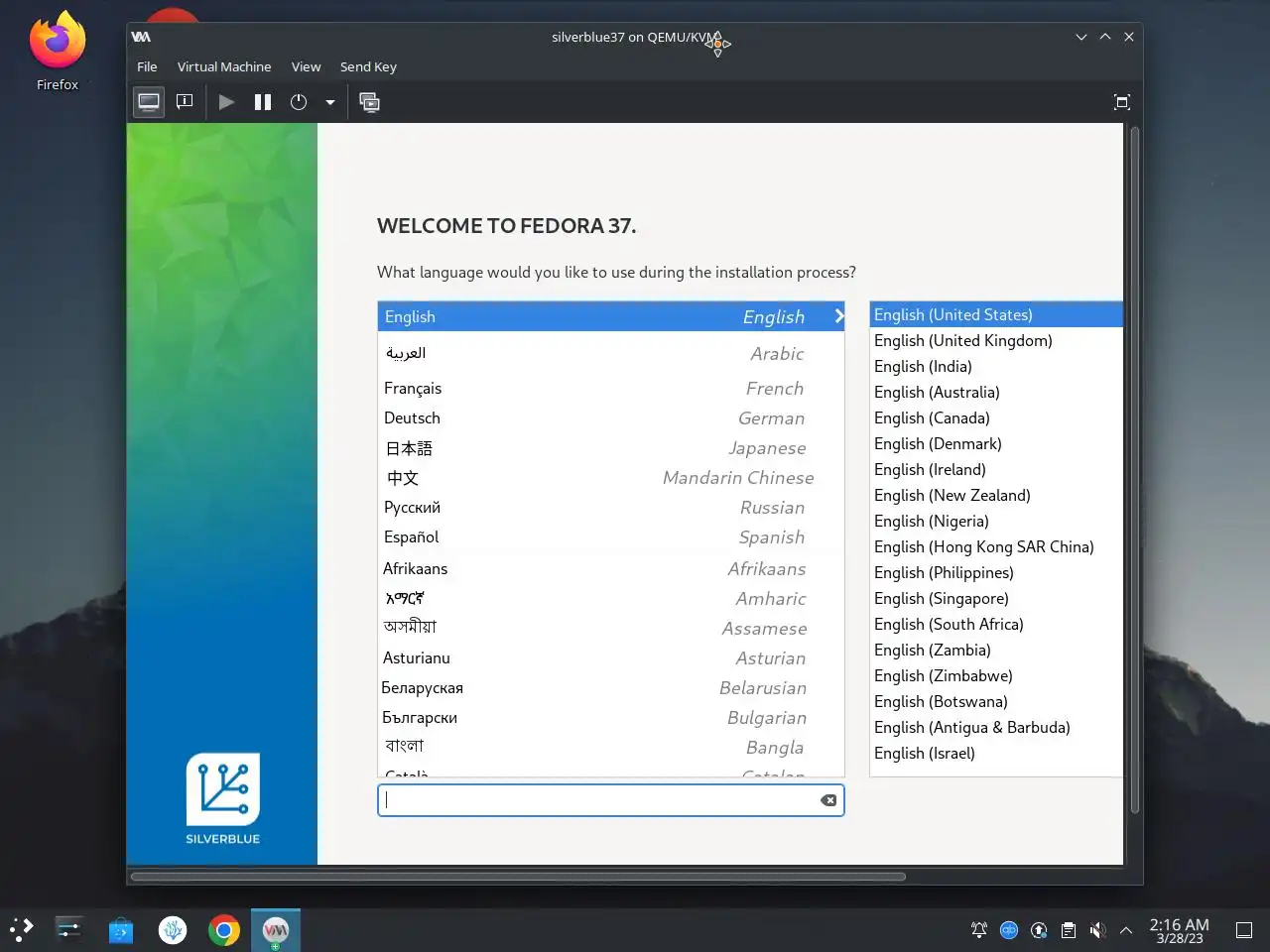Open shutdown options dropdown arrow
This screenshot has width=1270, height=952.
pyautogui.click(x=330, y=102)
